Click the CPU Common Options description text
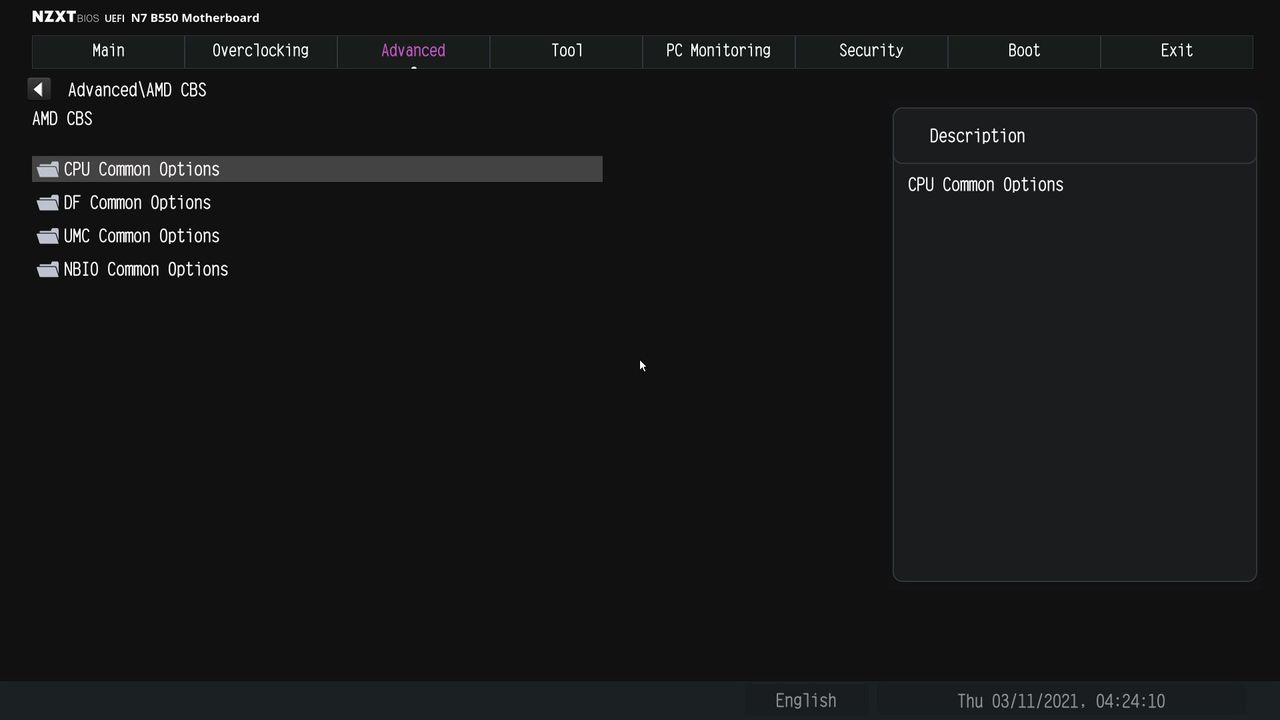This screenshot has width=1280, height=720. tap(986, 185)
